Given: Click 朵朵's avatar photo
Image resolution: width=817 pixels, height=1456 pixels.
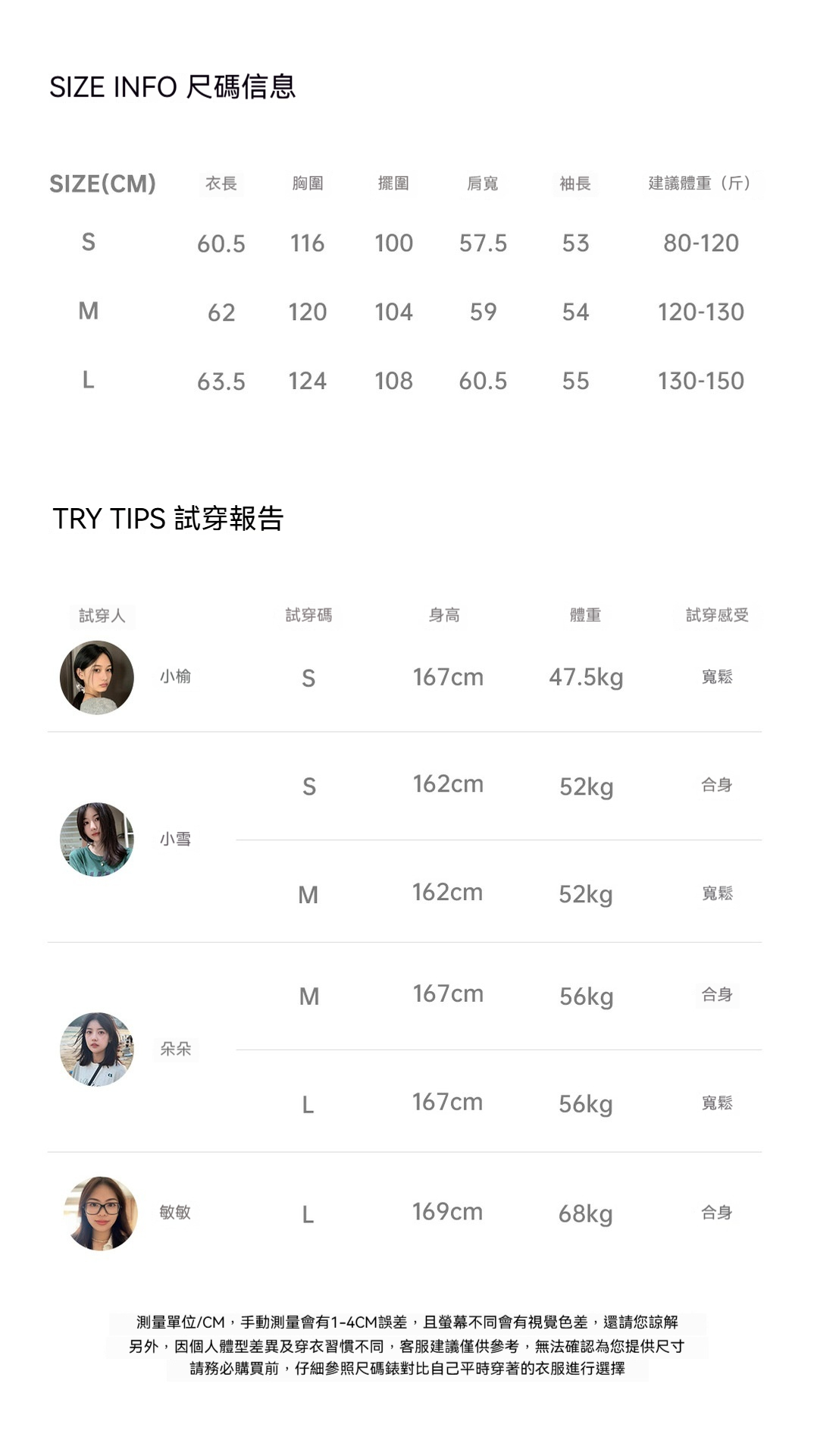Looking at the screenshot, I should pos(97,1049).
